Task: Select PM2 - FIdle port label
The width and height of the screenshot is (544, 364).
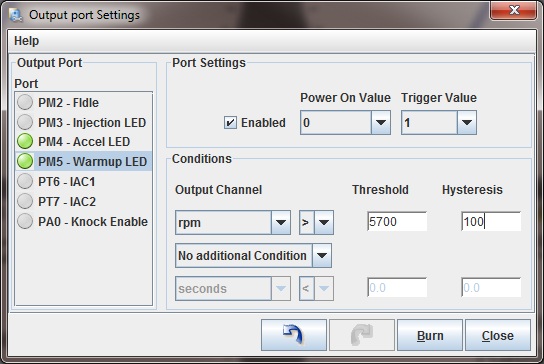Action: coord(68,103)
